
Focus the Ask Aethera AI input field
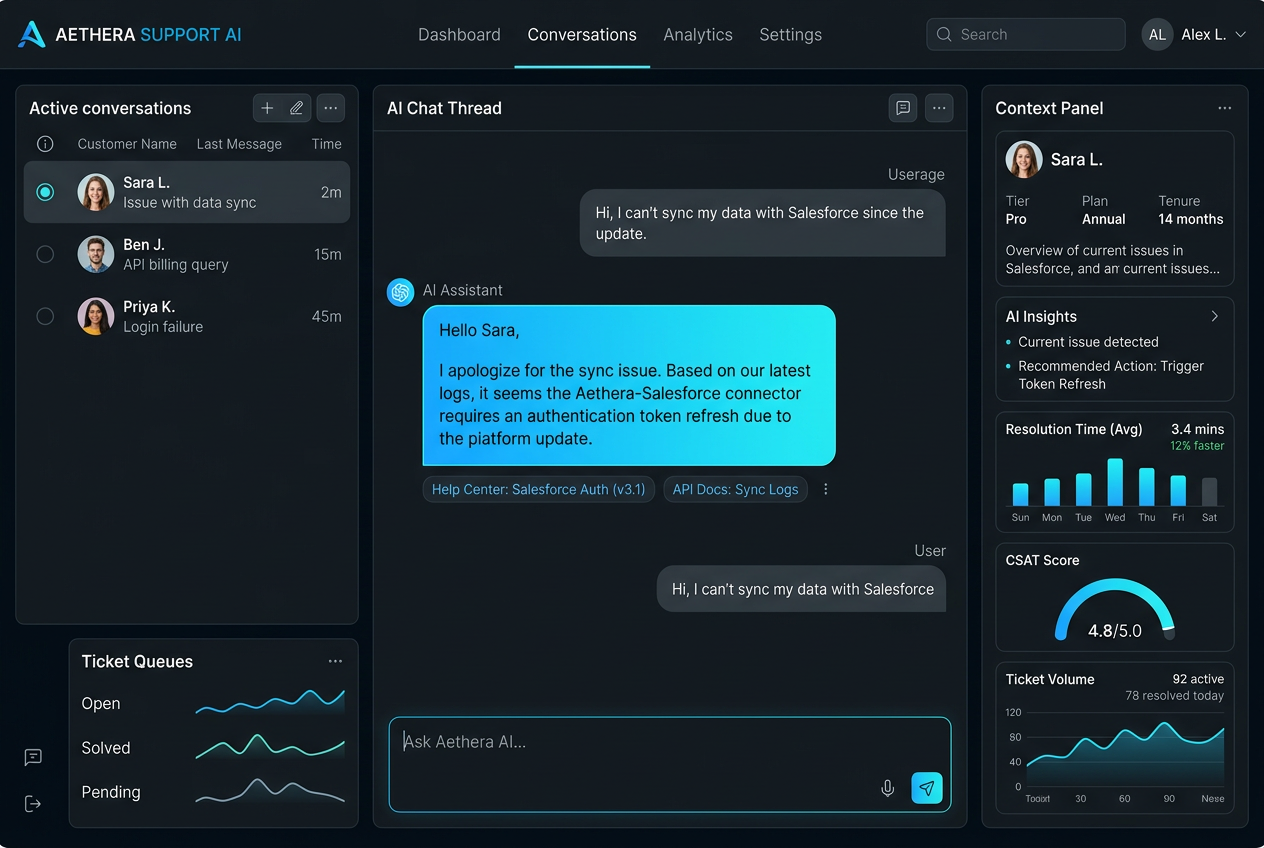coord(670,764)
